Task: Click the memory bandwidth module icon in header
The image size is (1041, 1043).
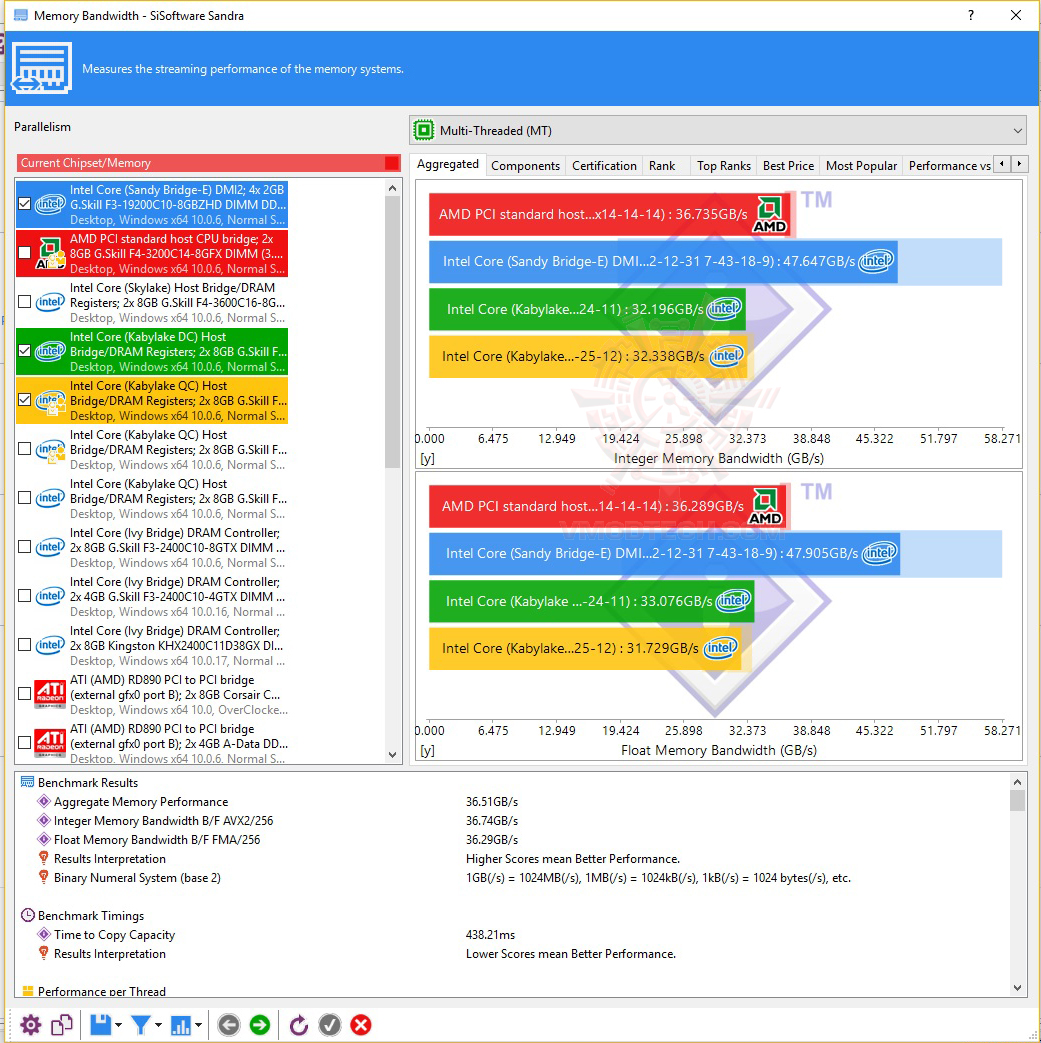Action: coord(41,68)
